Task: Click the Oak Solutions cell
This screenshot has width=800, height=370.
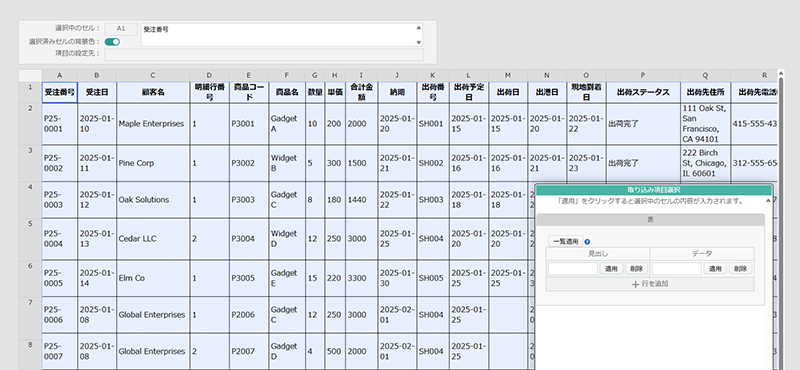Action: pyautogui.click(x=153, y=200)
